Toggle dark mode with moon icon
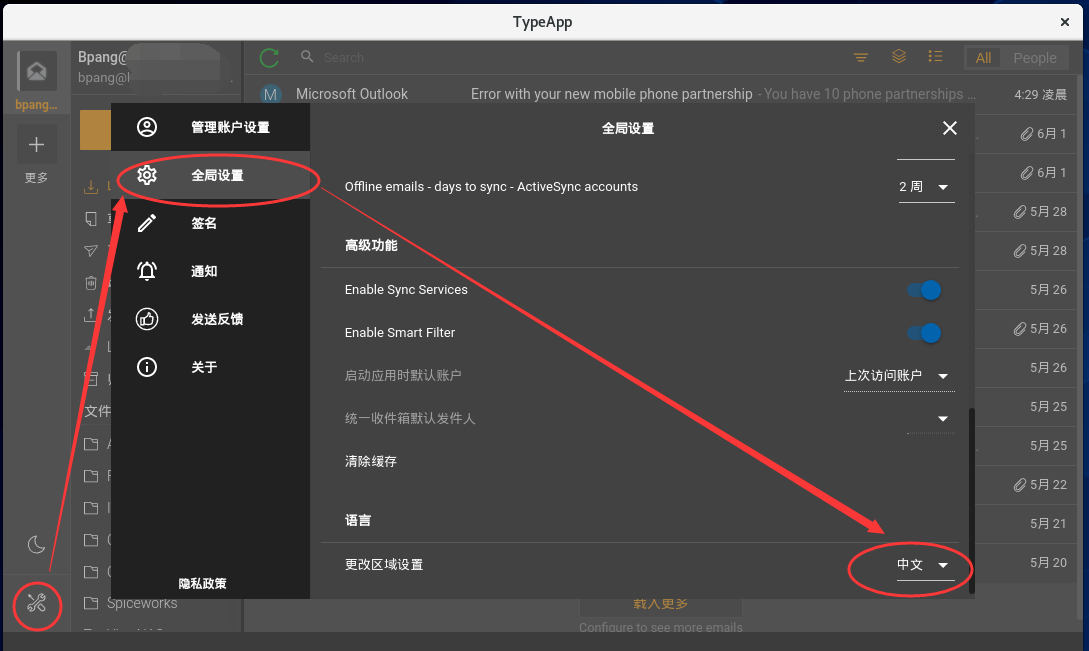The image size is (1089, 651). (36, 544)
